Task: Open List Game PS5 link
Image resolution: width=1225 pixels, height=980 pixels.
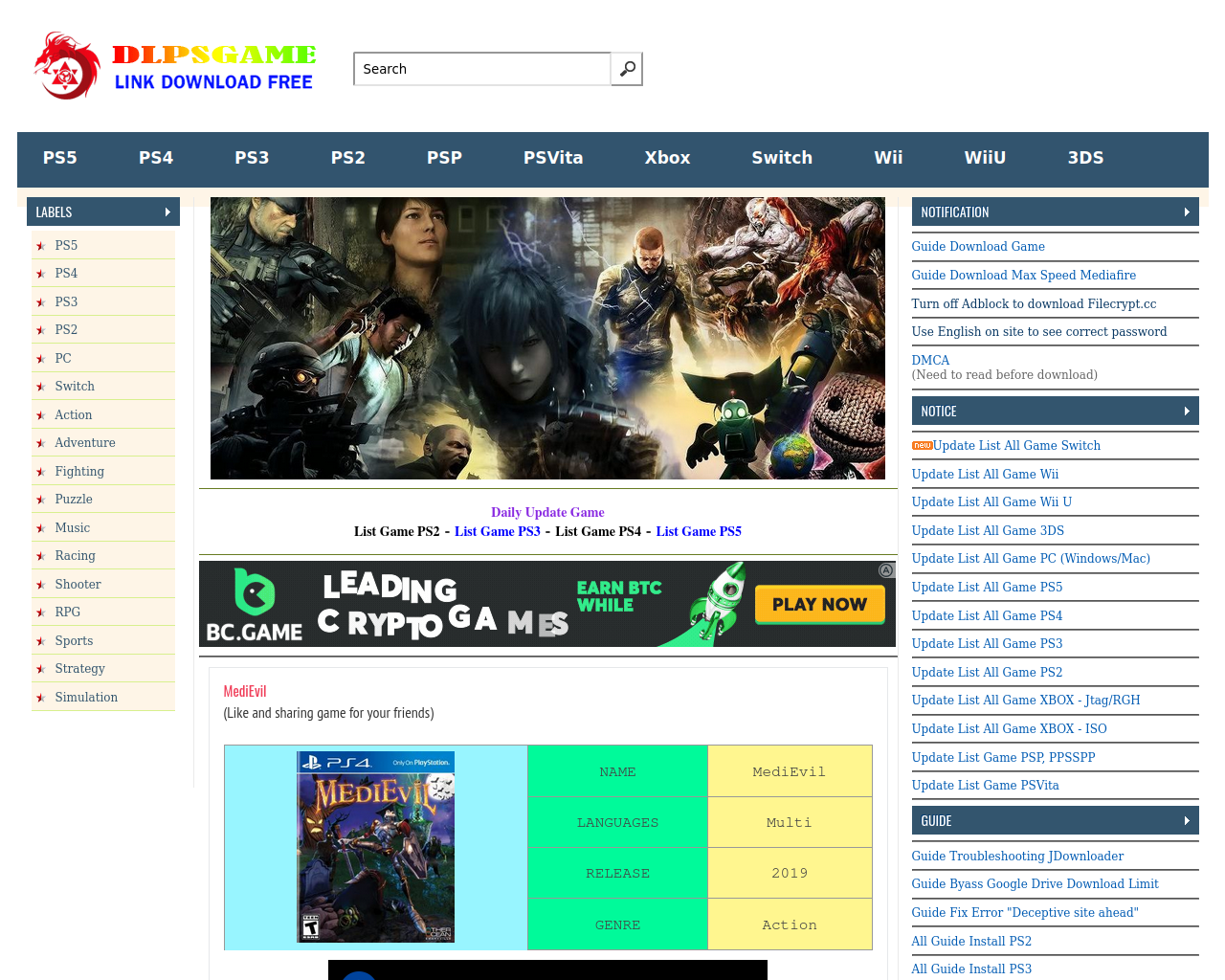Action: point(699,532)
